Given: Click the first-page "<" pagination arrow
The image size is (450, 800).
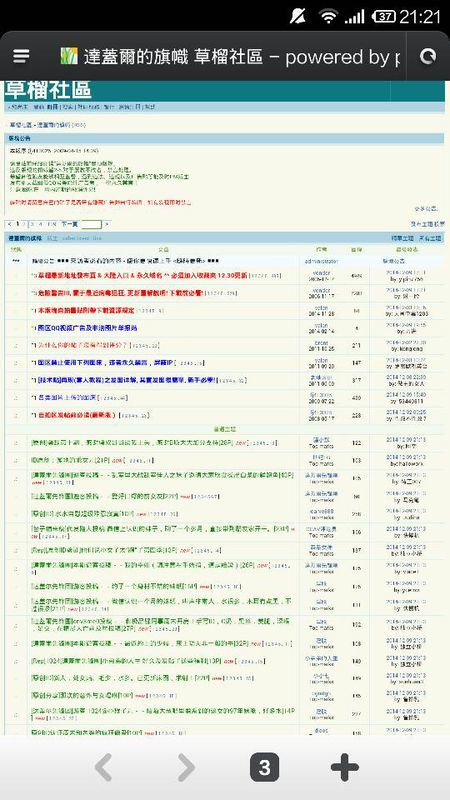Looking at the screenshot, I should 9,224.
